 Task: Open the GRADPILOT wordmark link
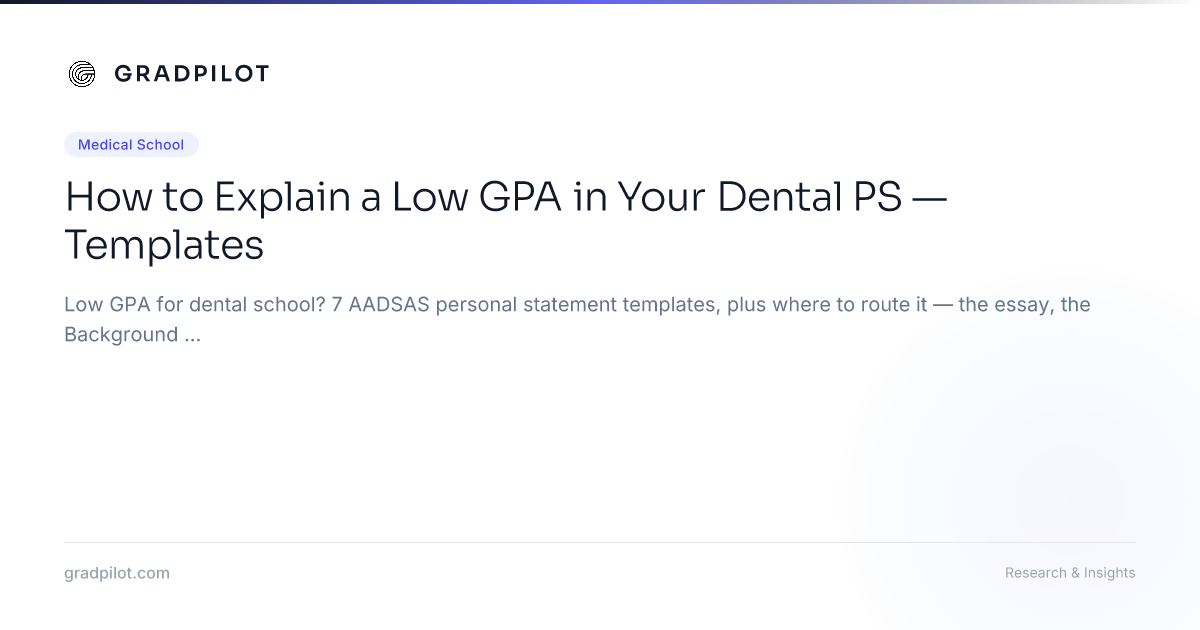(191, 73)
